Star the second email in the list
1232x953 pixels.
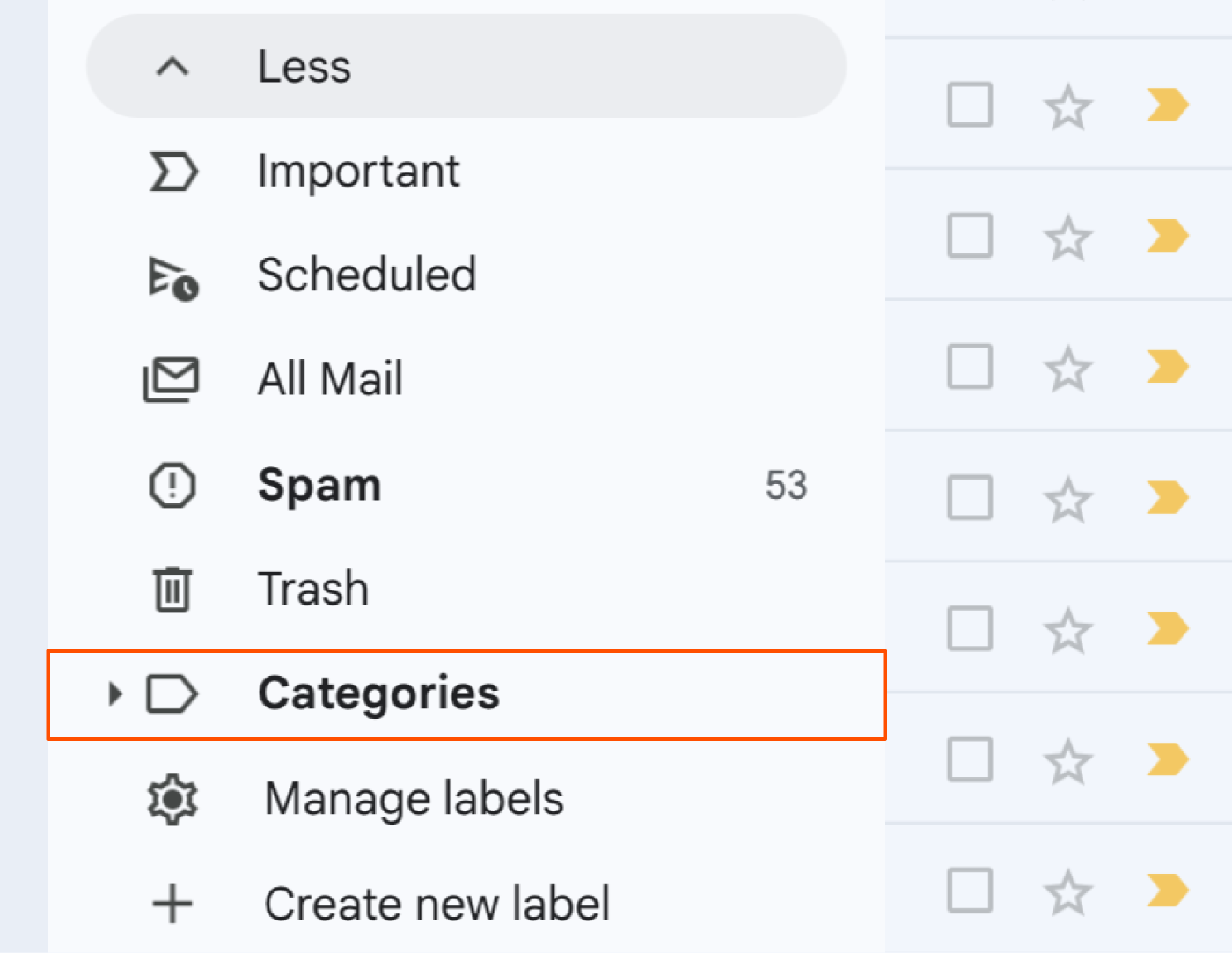coord(1067,236)
